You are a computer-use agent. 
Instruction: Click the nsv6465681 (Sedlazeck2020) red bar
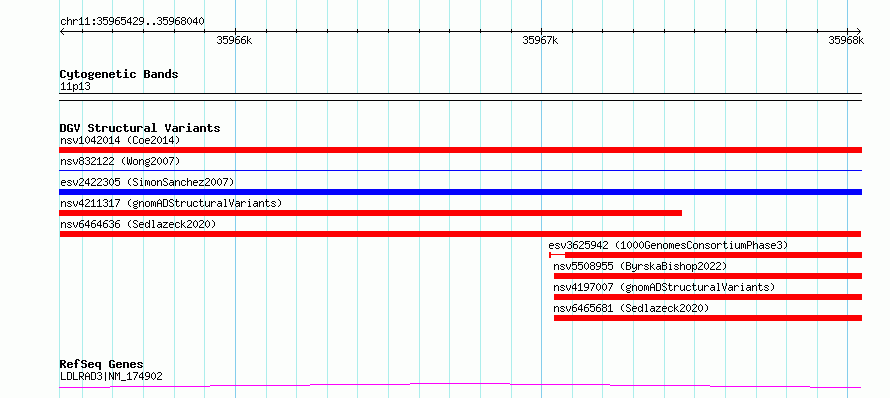point(708,318)
